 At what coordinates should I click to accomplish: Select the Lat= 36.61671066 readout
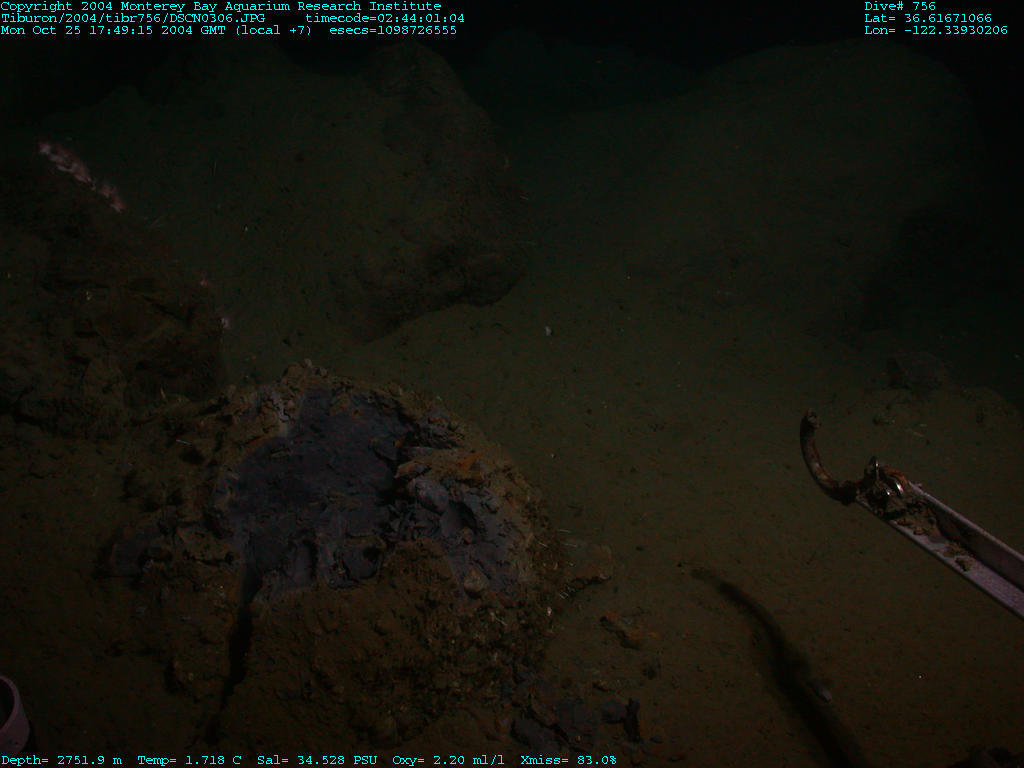coord(928,18)
